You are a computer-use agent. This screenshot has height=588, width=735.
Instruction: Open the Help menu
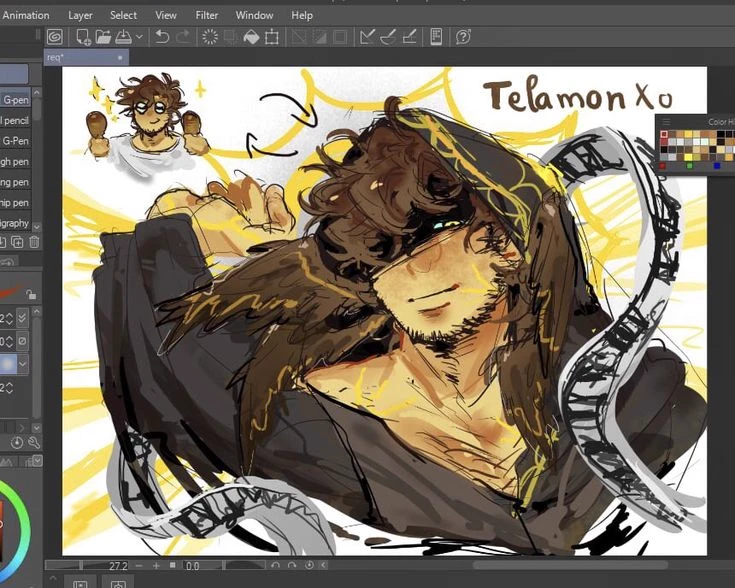(x=302, y=15)
